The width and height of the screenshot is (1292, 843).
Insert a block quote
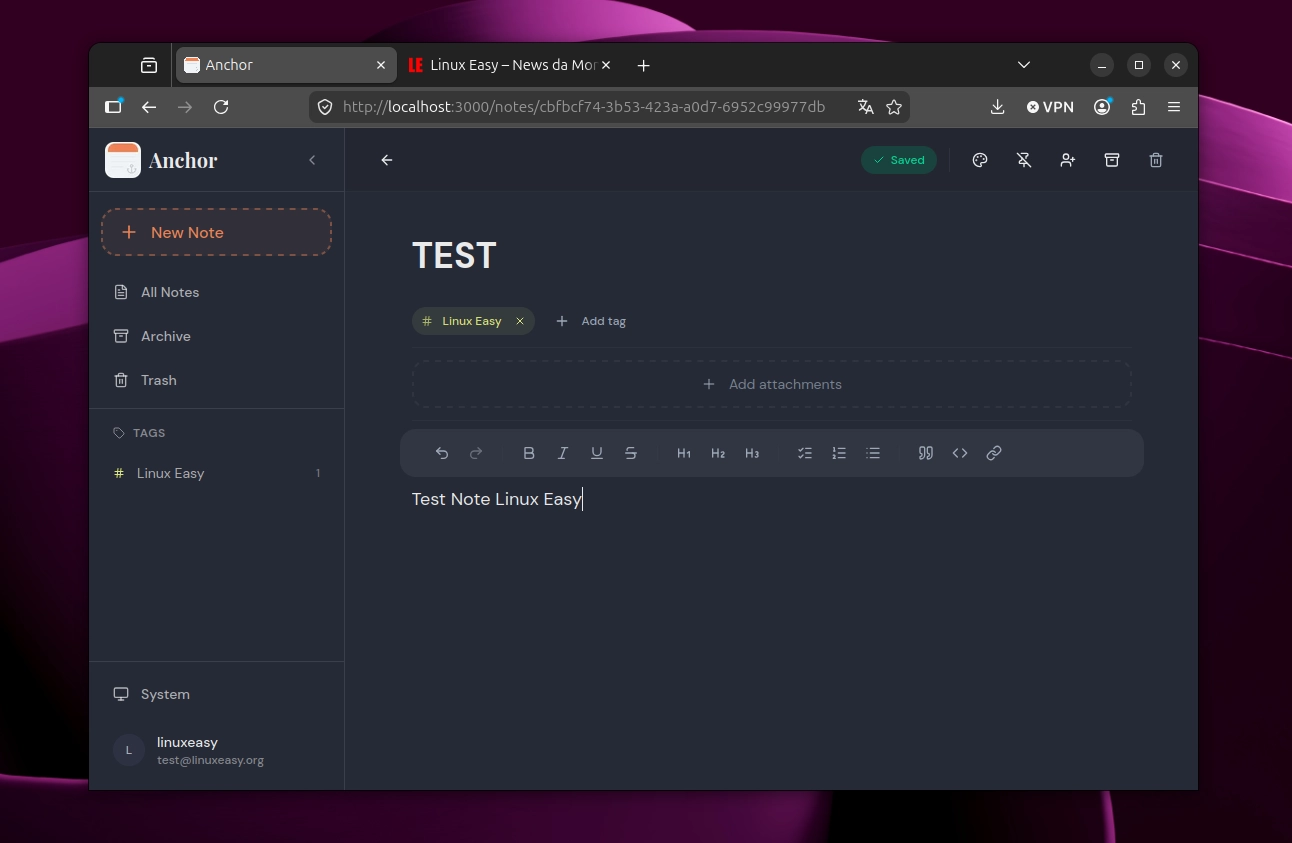point(926,453)
